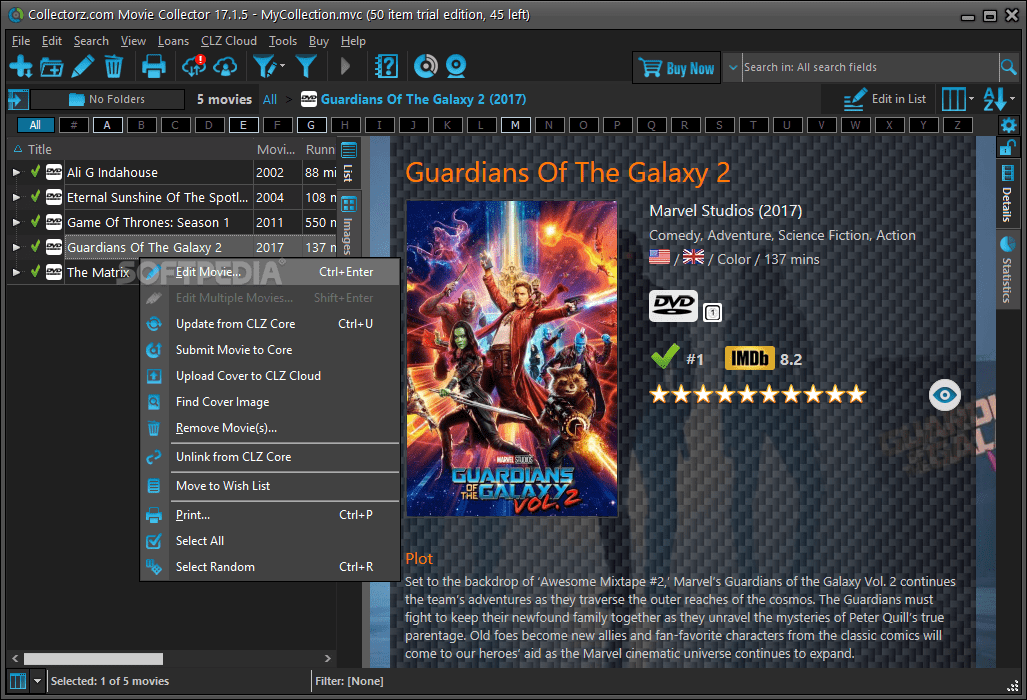Viewport: 1027px width, 700px height.
Task: Toggle the folder panel icon beside No Folders
Action: pos(18,100)
